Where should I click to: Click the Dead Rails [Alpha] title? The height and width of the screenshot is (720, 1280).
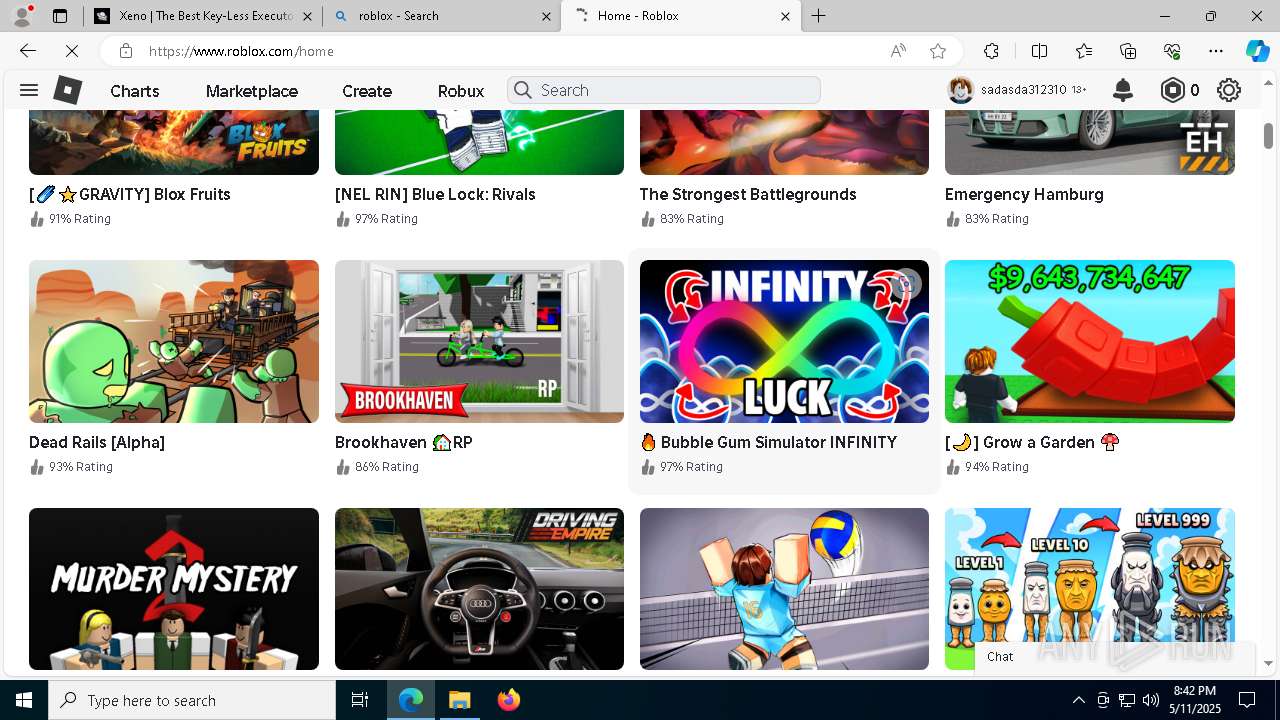click(97, 442)
